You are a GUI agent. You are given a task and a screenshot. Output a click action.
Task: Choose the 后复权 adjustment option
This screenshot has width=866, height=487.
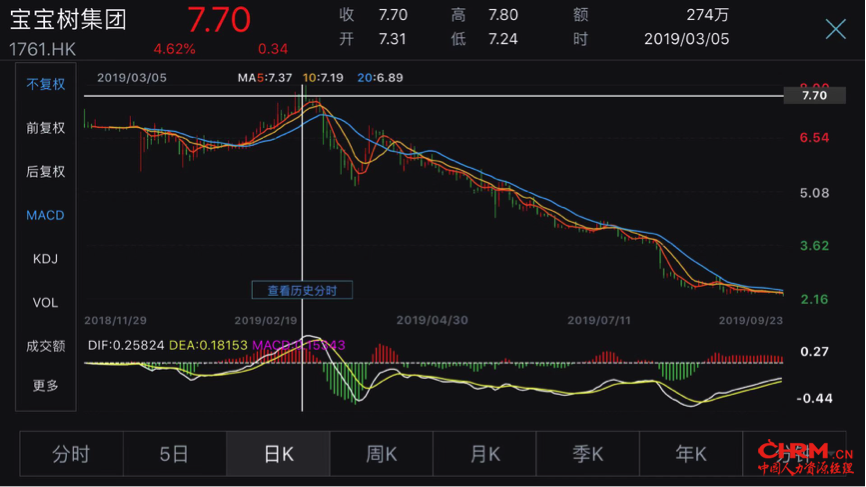click(46, 172)
